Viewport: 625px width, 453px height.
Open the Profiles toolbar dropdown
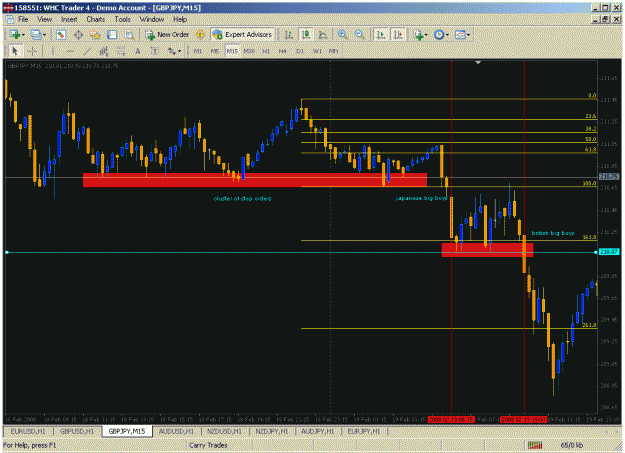[38, 35]
